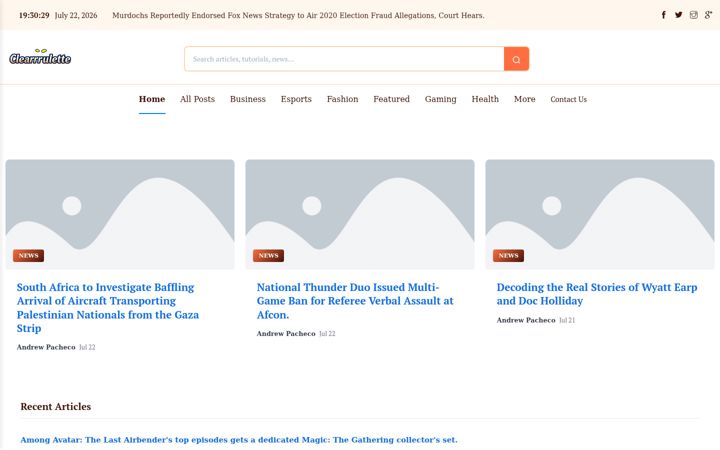Click the Recent Articles heading
This screenshot has height=450, width=720.
click(x=56, y=406)
